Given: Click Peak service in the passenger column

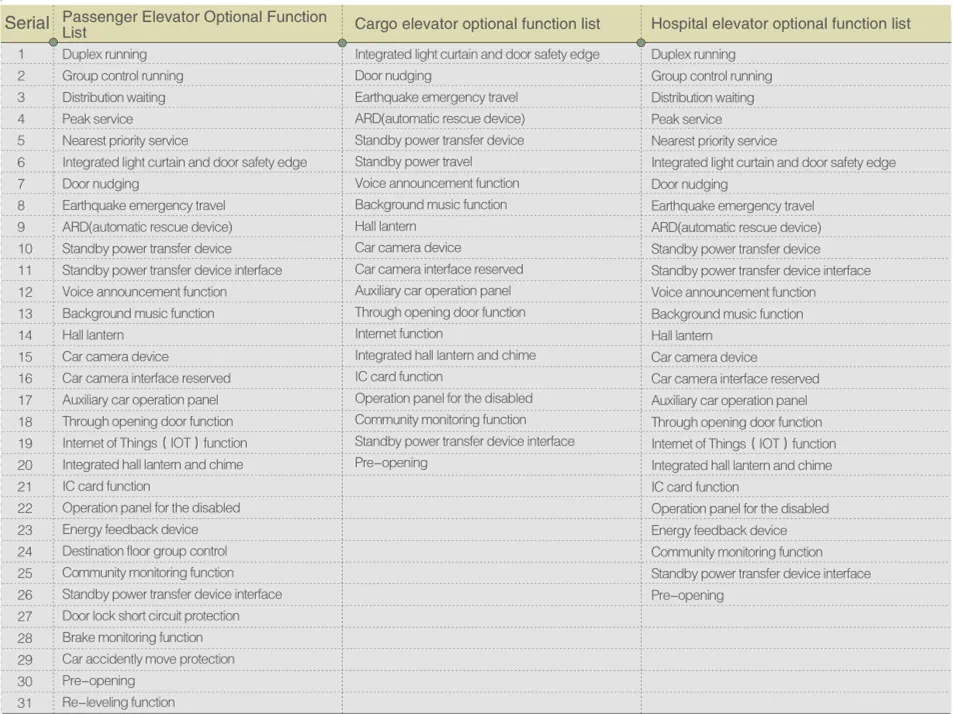Looking at the screenshot, I should tap(97, 119).
